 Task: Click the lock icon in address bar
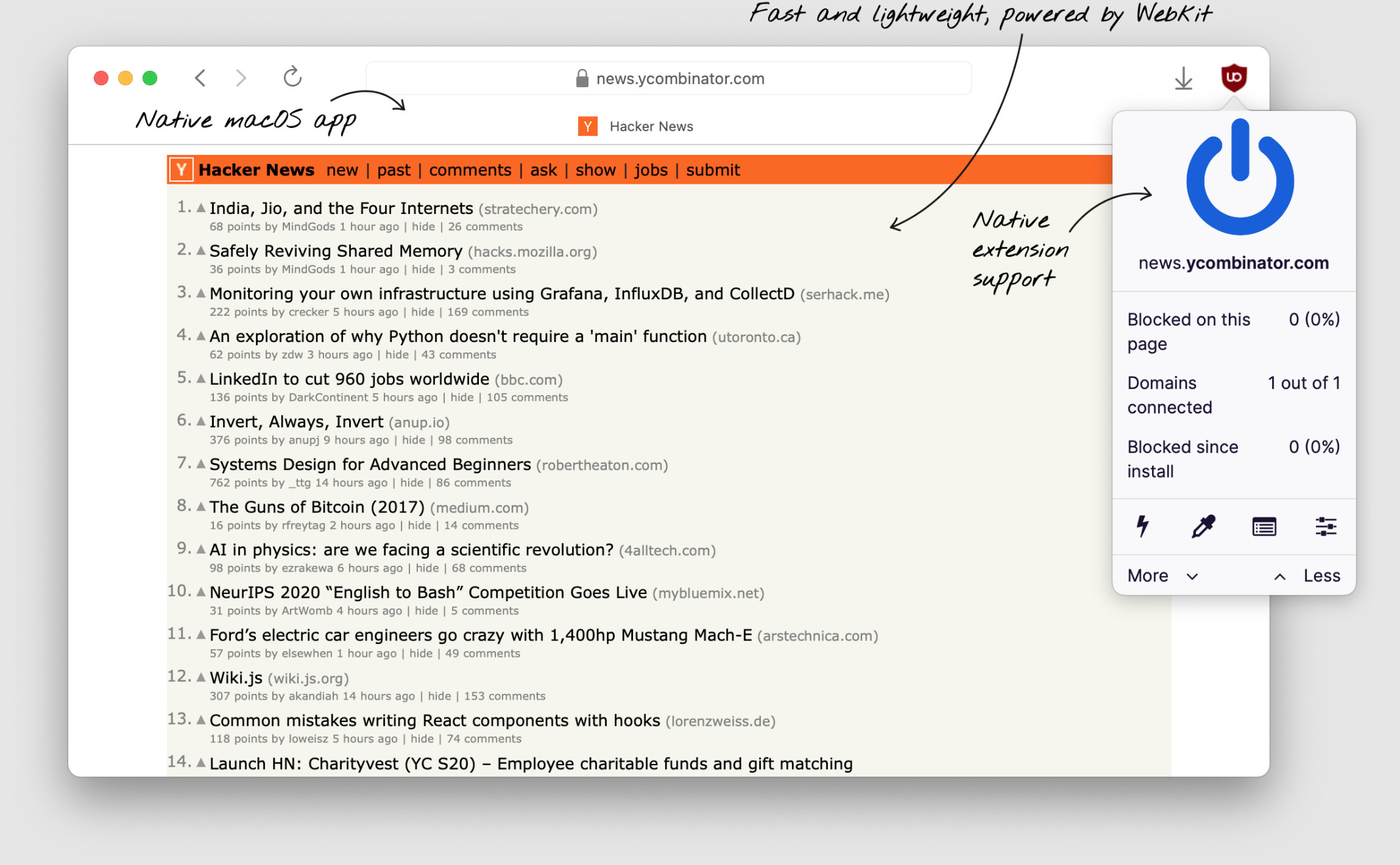click(x=582, y=79)
